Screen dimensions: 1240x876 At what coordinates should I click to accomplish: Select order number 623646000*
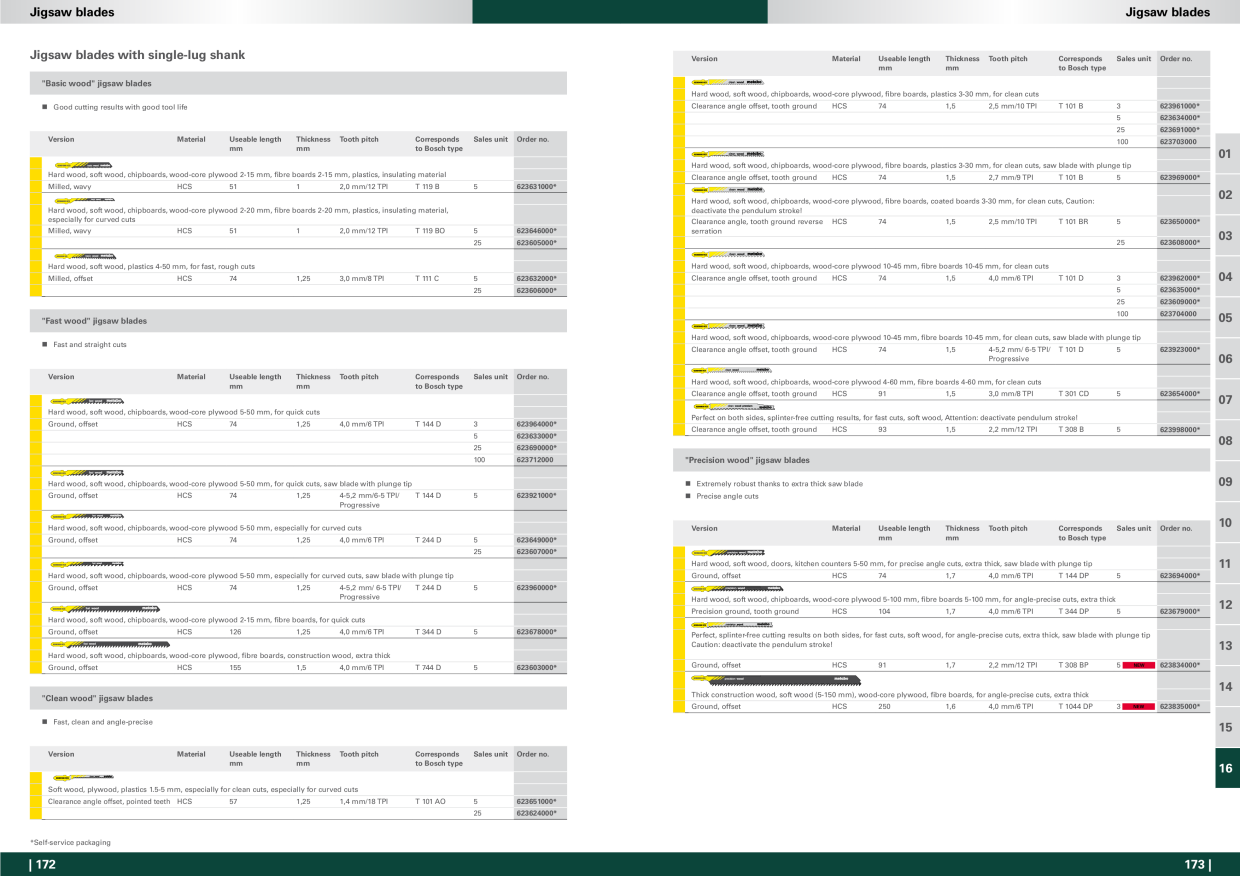536,231
